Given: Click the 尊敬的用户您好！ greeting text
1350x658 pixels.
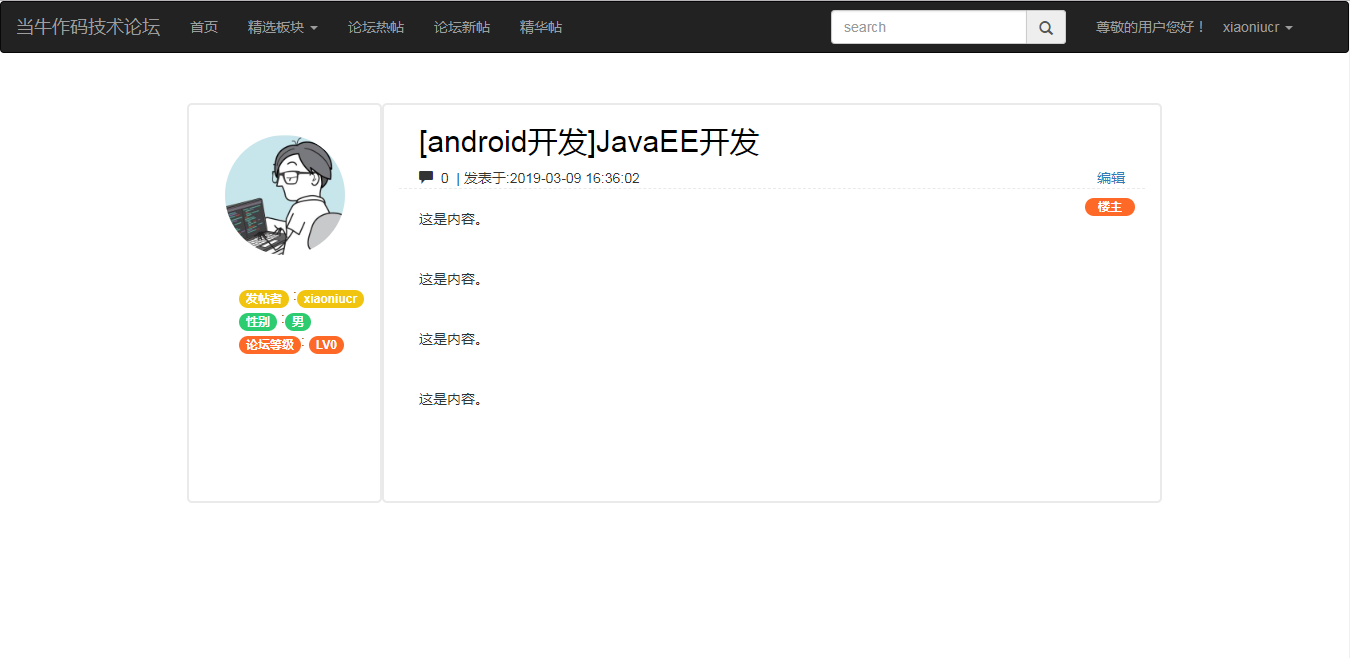Looking at the screenshot, I should point(1151,27).
